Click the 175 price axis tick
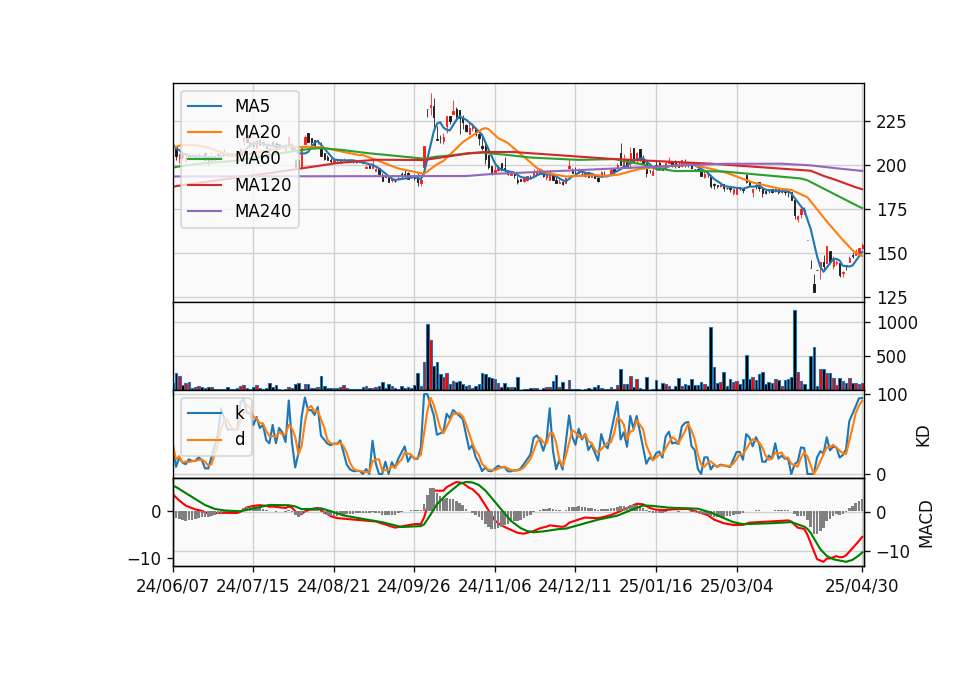The image size is (960, 690). [x=891, y=210]
